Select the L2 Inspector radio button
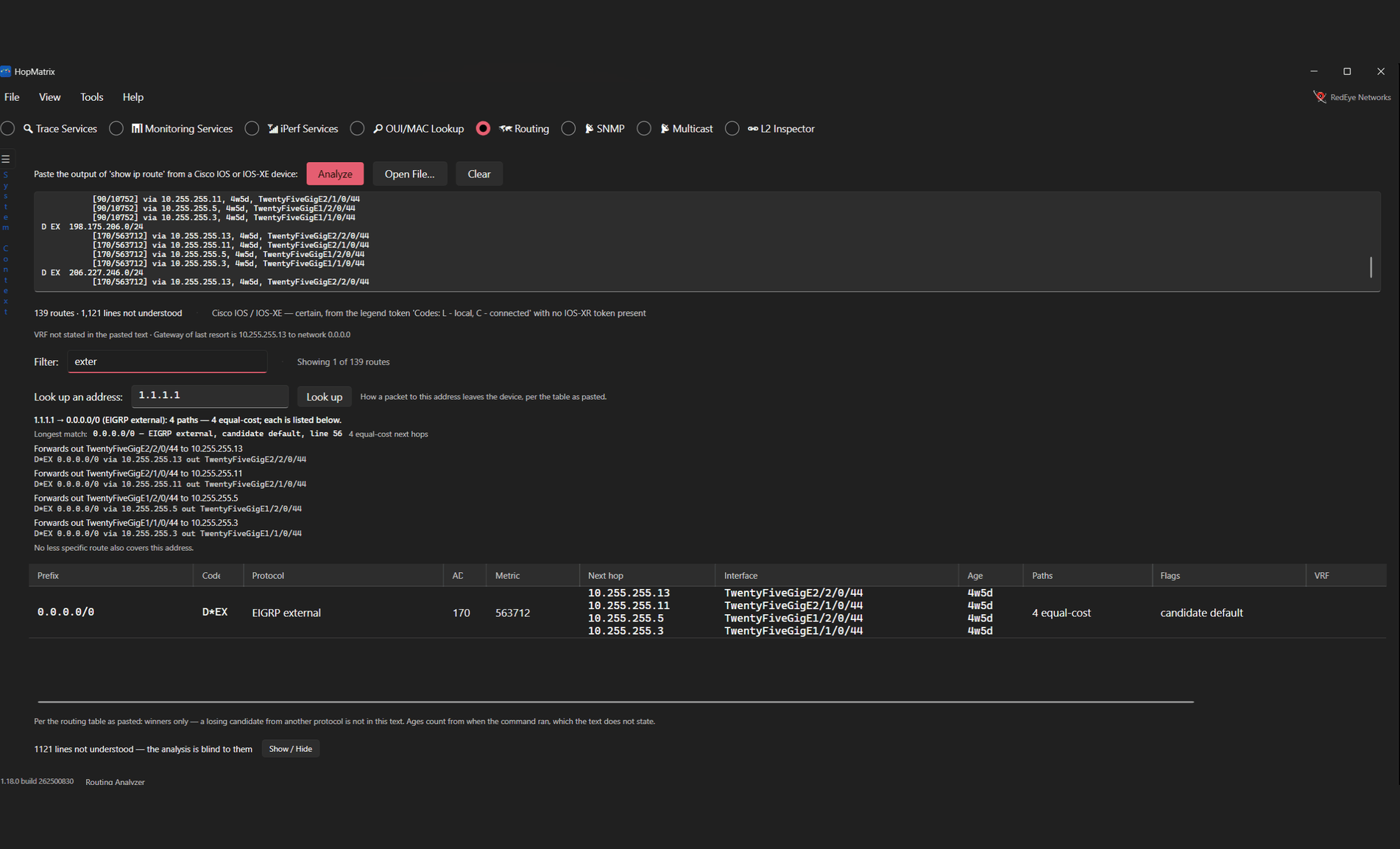Image resolution: width=1400 pixels, height=849 pixels. pos(732,129)
